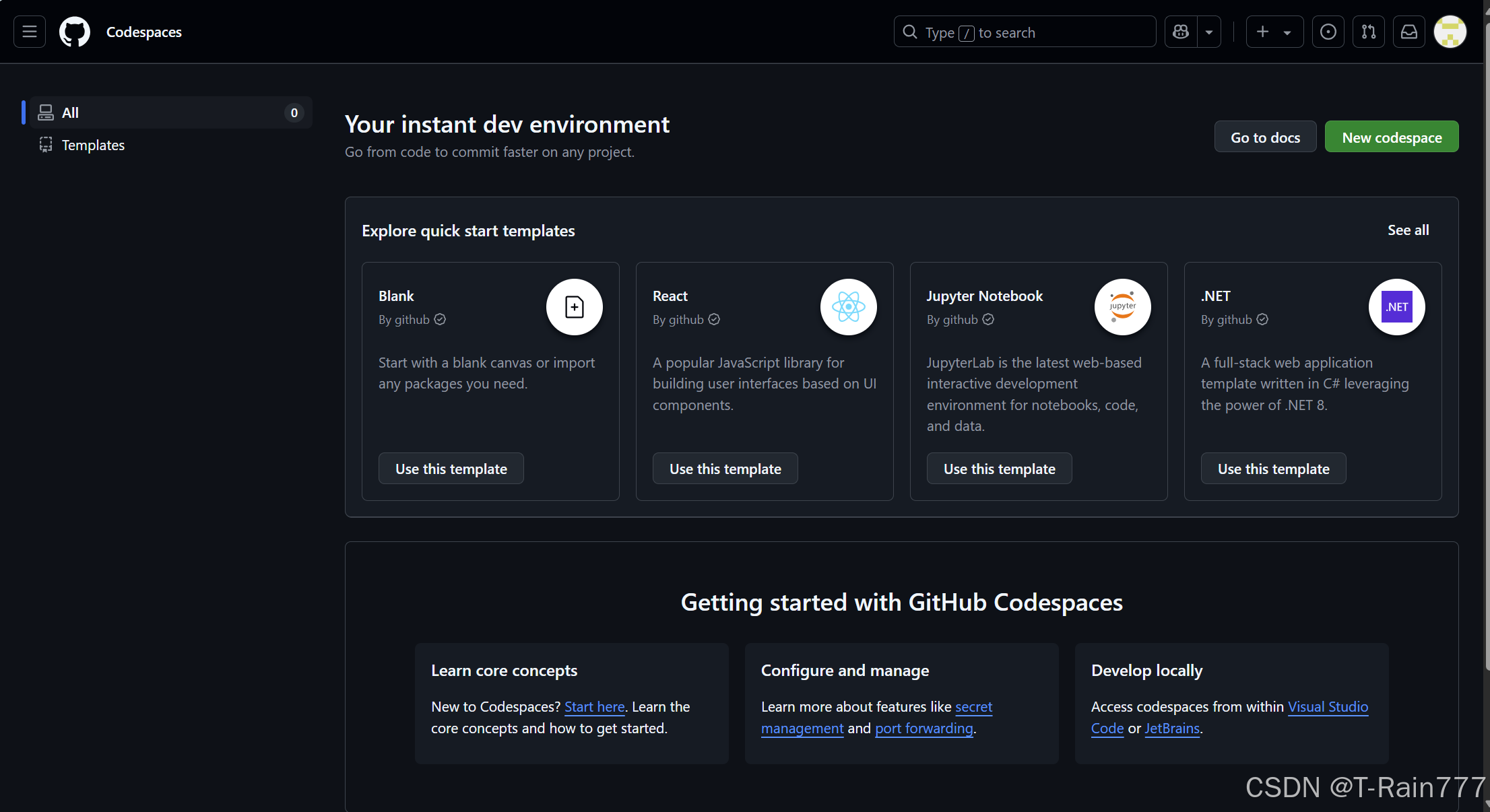Focus the Type / to search field

(1024, 32)
